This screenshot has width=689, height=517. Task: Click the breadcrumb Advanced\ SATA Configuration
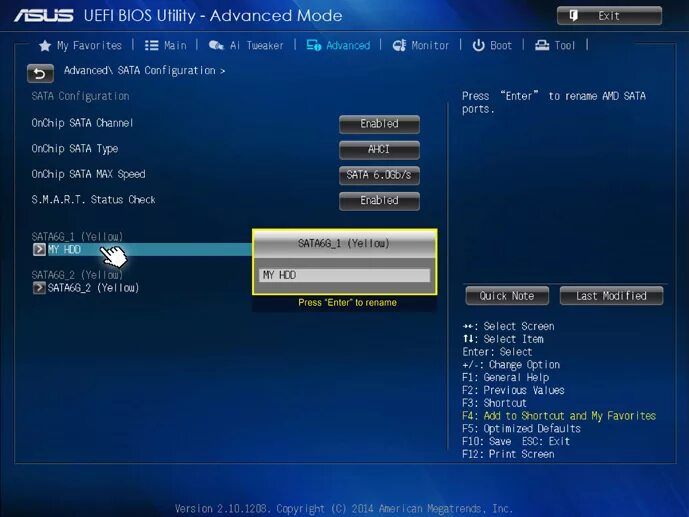[x=144, y=71]
